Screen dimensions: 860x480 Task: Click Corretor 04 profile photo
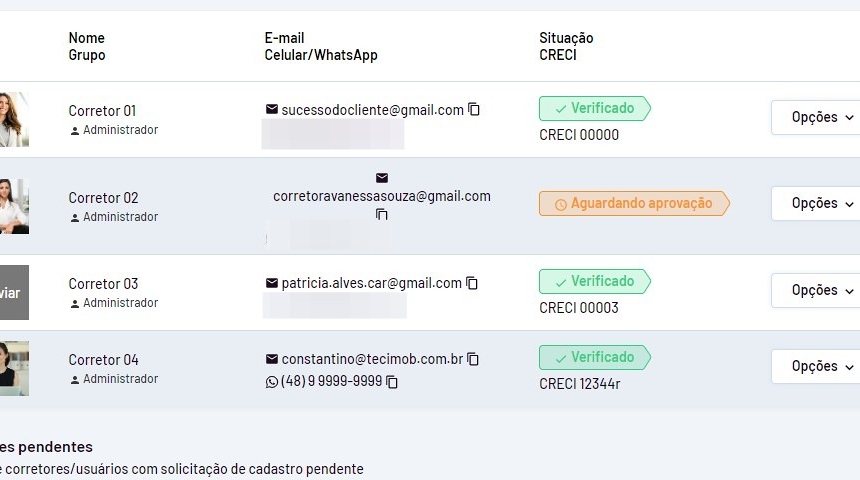coord(14,368)
